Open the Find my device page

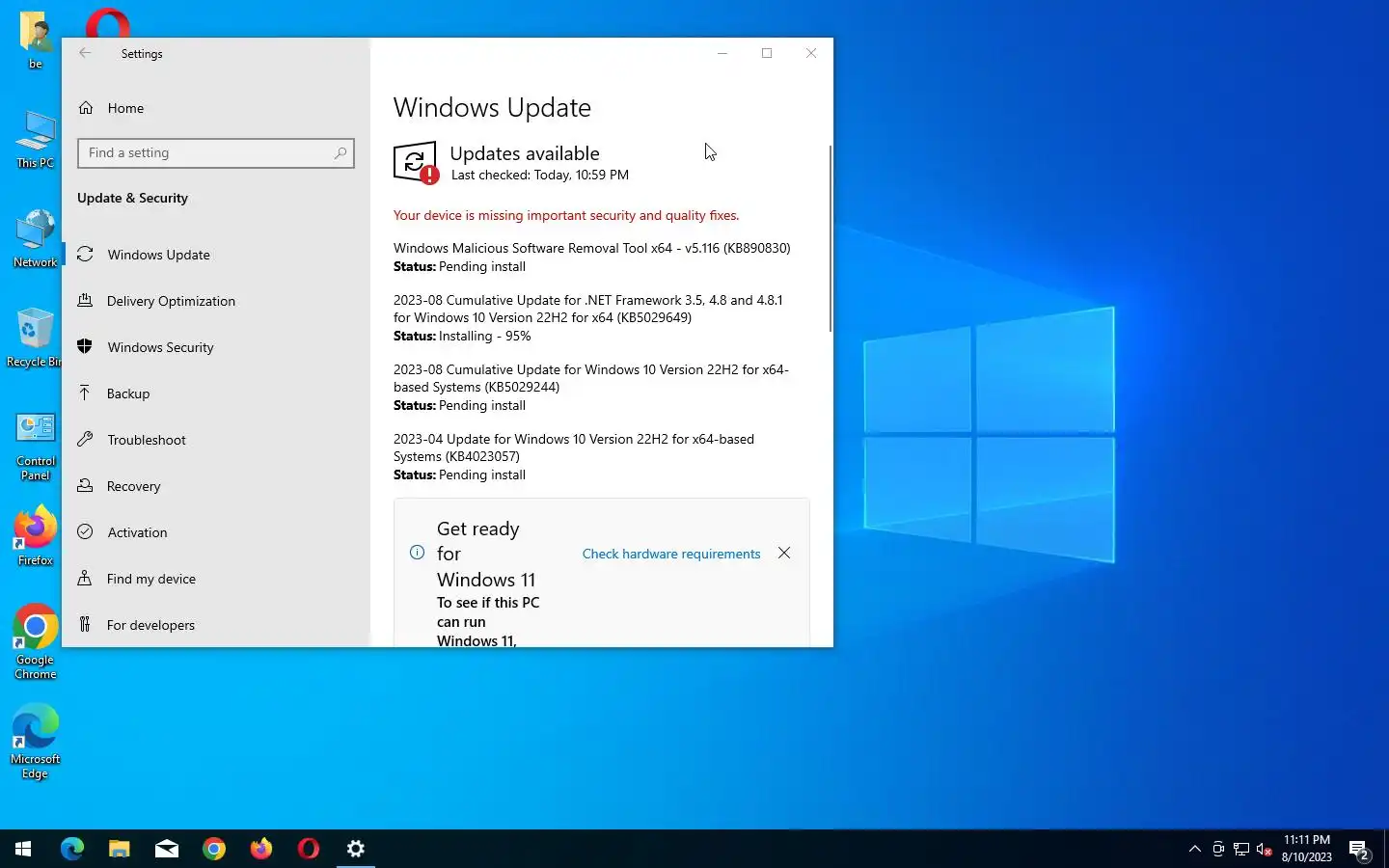pos(216,579)
